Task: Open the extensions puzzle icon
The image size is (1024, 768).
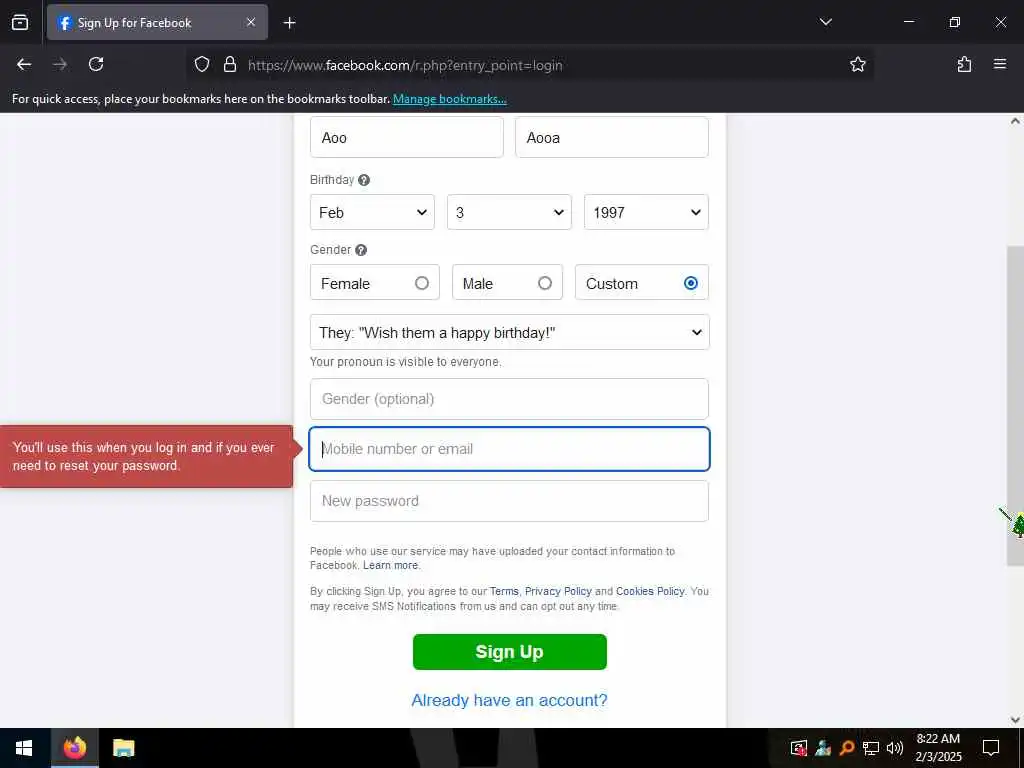Action: 964,64
